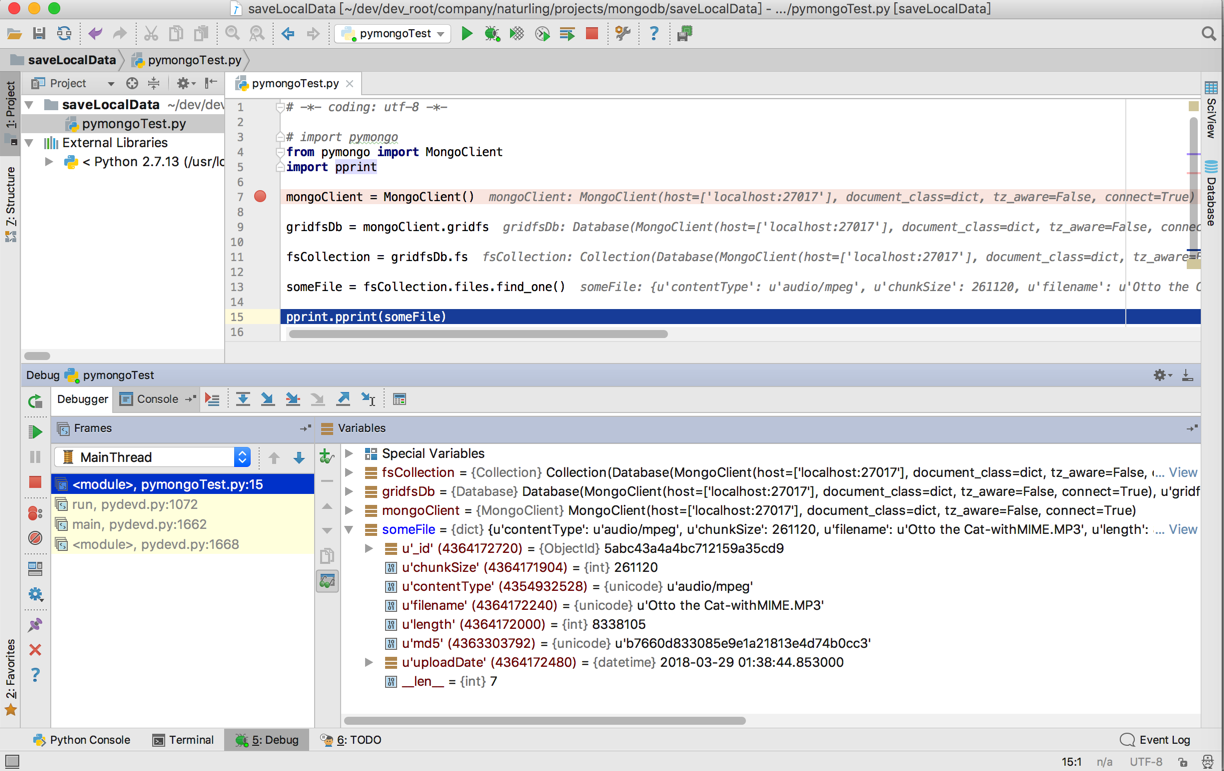Toggle Mute Breakpoints in debug sidebar
This screenshot has width=1224, height=771.
[35, 538]
